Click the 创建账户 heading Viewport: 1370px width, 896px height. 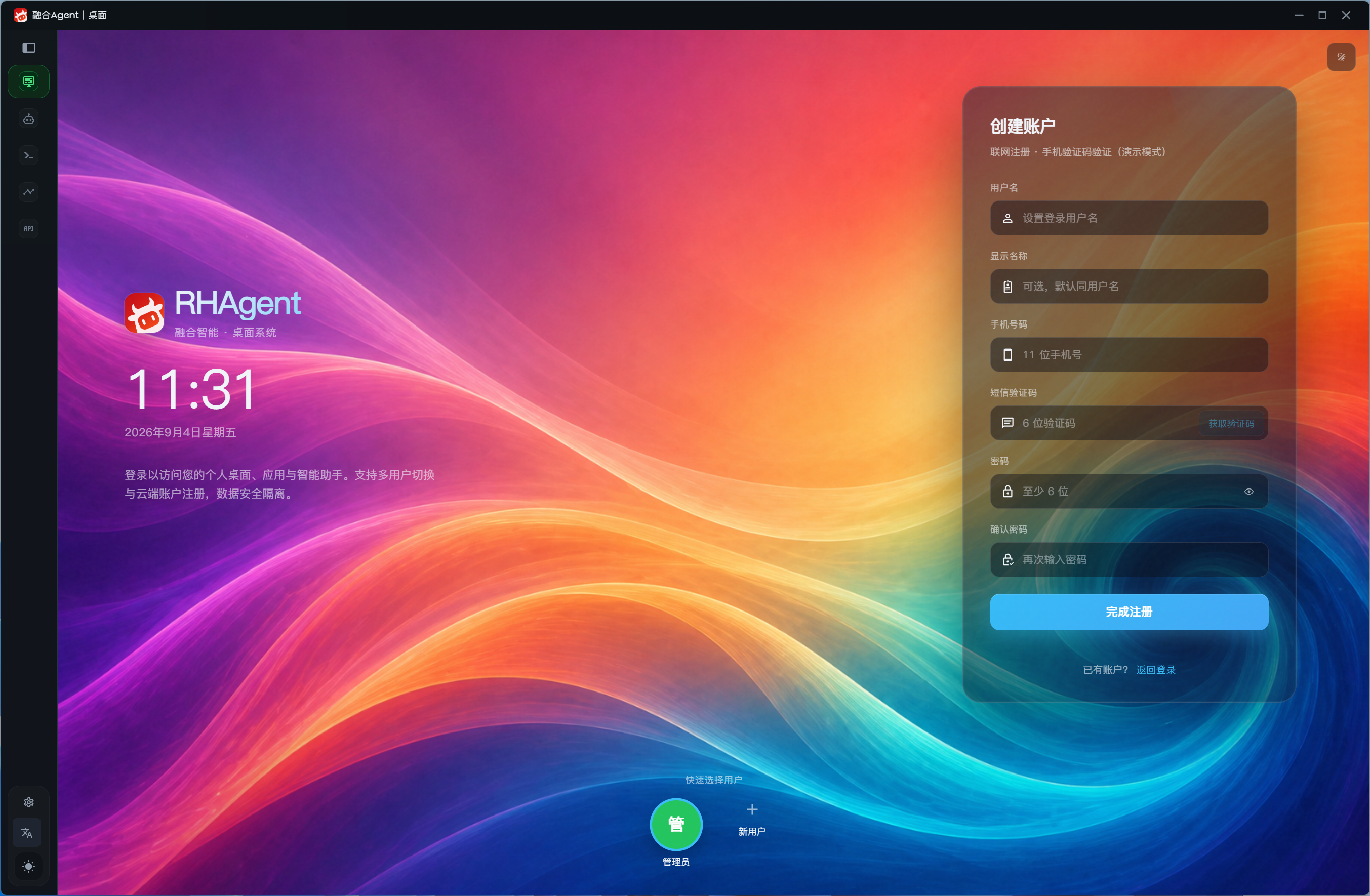pos(1022,127)
